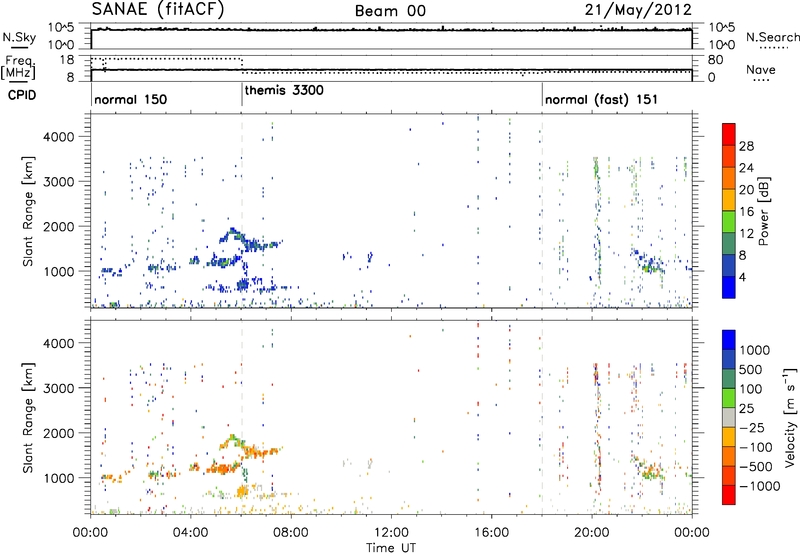Image resolution: width=800 pixels, height=554 pixels.
Task: Click the "28" power colorbar label
Action: coord(746,146)
